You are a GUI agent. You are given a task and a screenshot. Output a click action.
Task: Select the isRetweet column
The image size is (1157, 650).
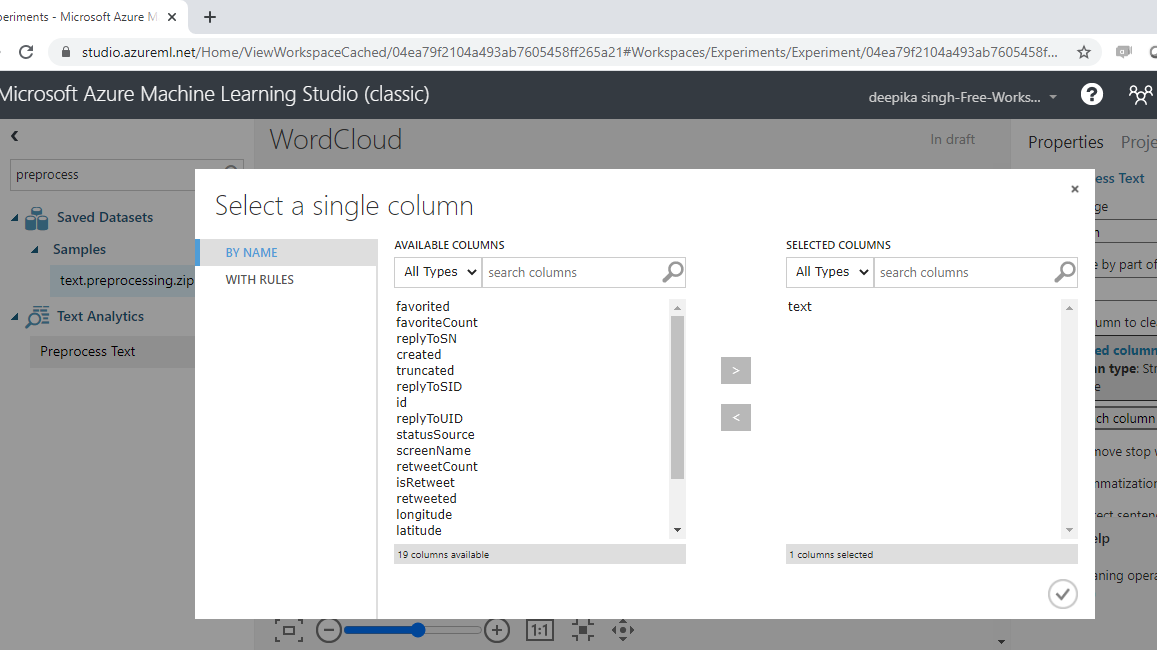[x=425, y=483]
